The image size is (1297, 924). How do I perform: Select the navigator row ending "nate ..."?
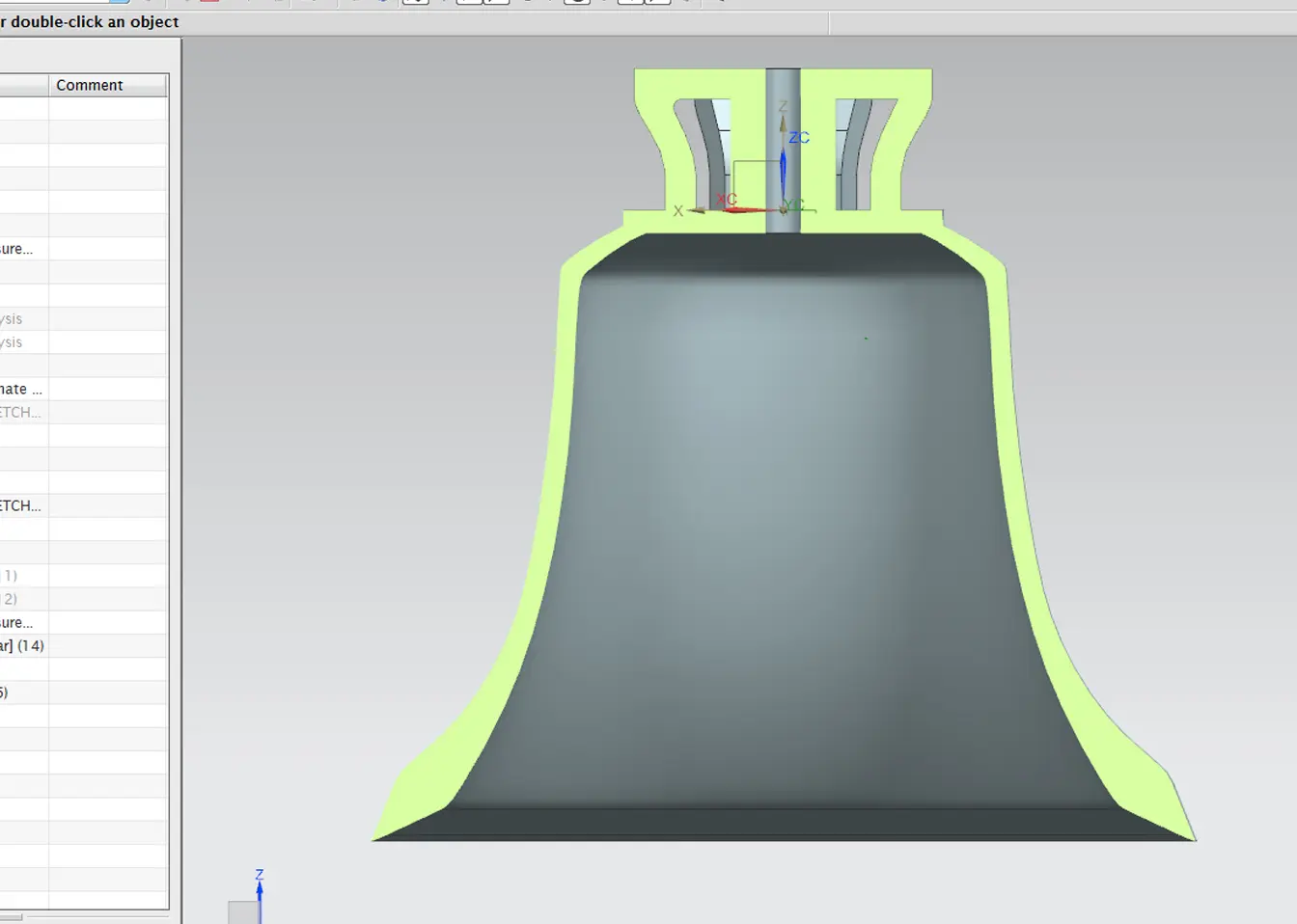pos(84,389)
